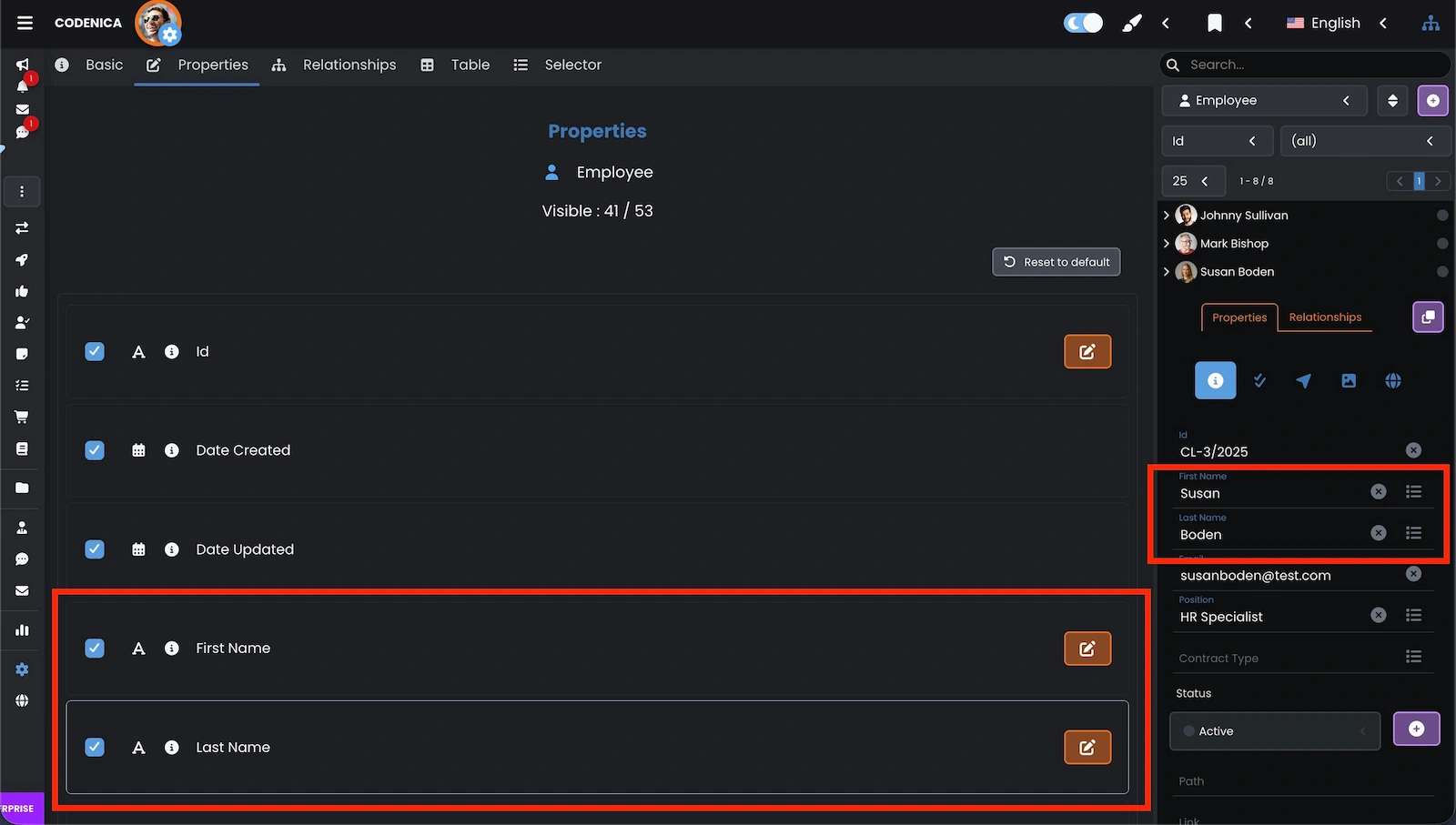Open the Table tab in the top navigation
The width and height of the screenshot is (1456, 825).
coord(470,65)
